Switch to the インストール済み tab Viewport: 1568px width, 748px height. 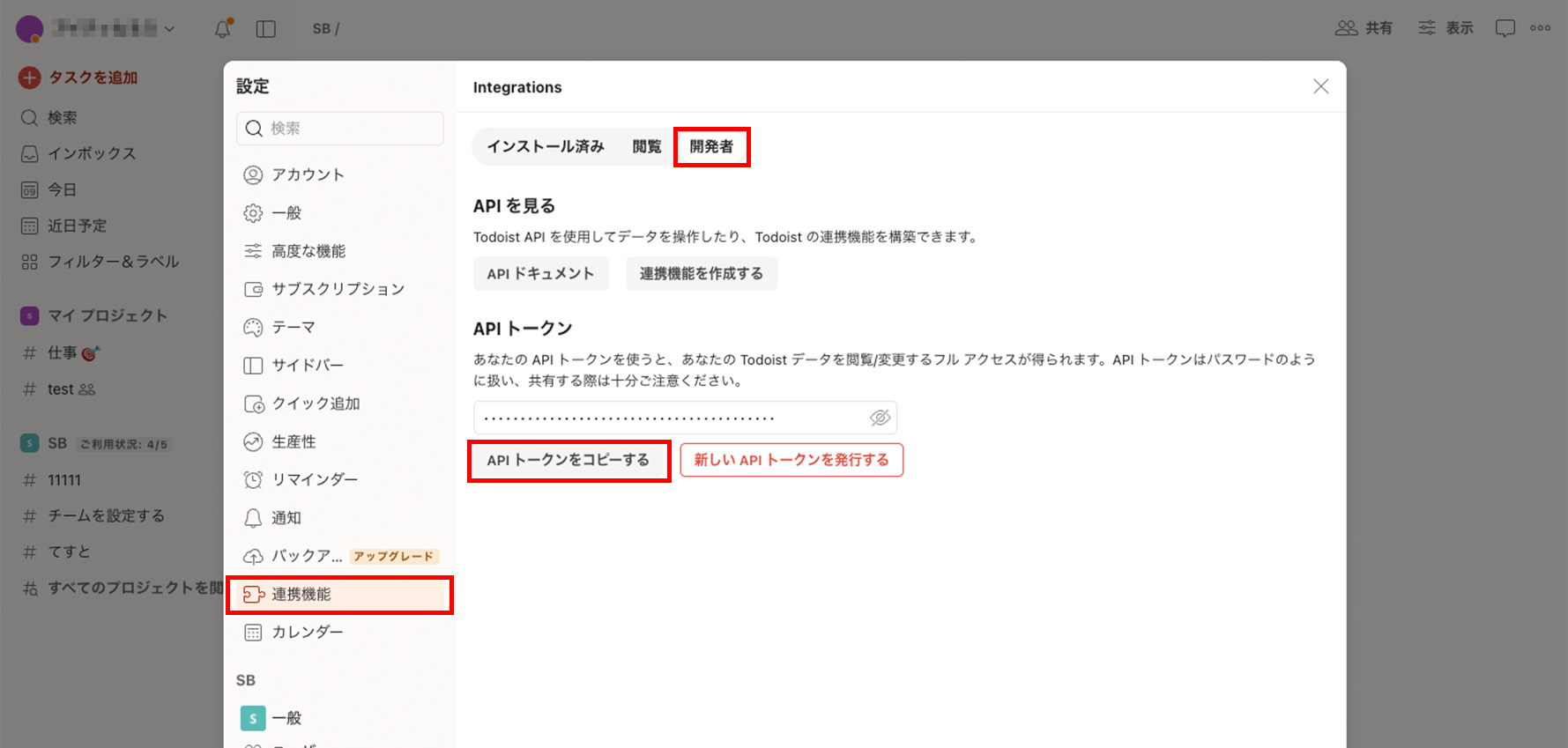coord(546,146)
